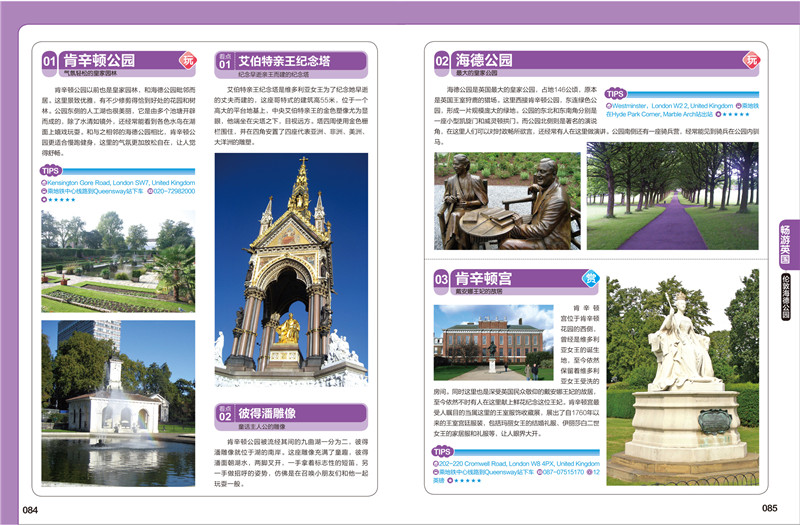Click the 海德公园 heading
The width and height of the screenshot is (800, 525).
[x=484, y=60]
